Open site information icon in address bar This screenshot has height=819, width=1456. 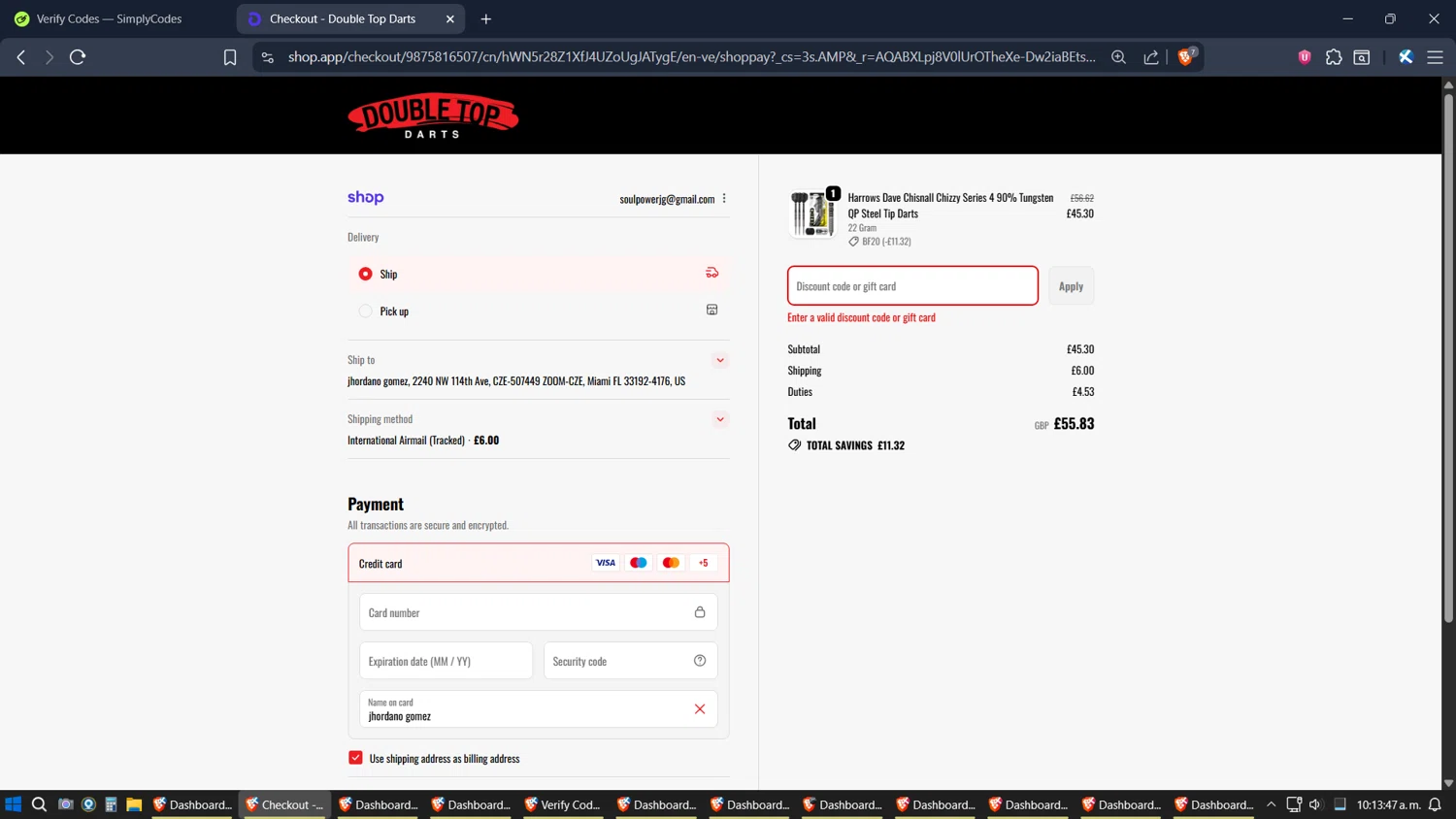pyautogui.click(x=268, y=57)
